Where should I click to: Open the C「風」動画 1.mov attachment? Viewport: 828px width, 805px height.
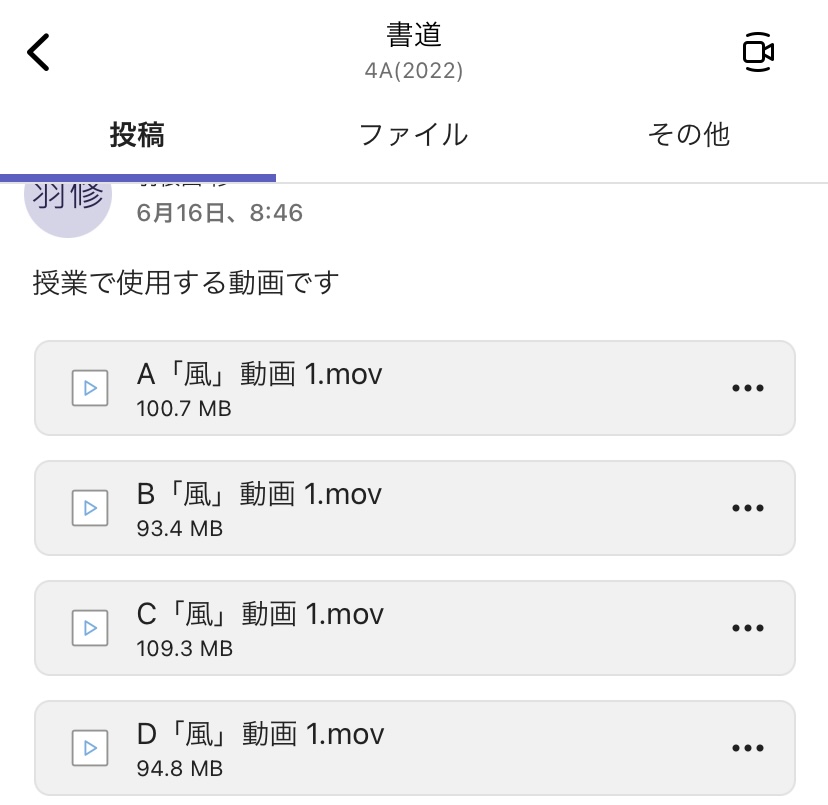coord(415,628)
